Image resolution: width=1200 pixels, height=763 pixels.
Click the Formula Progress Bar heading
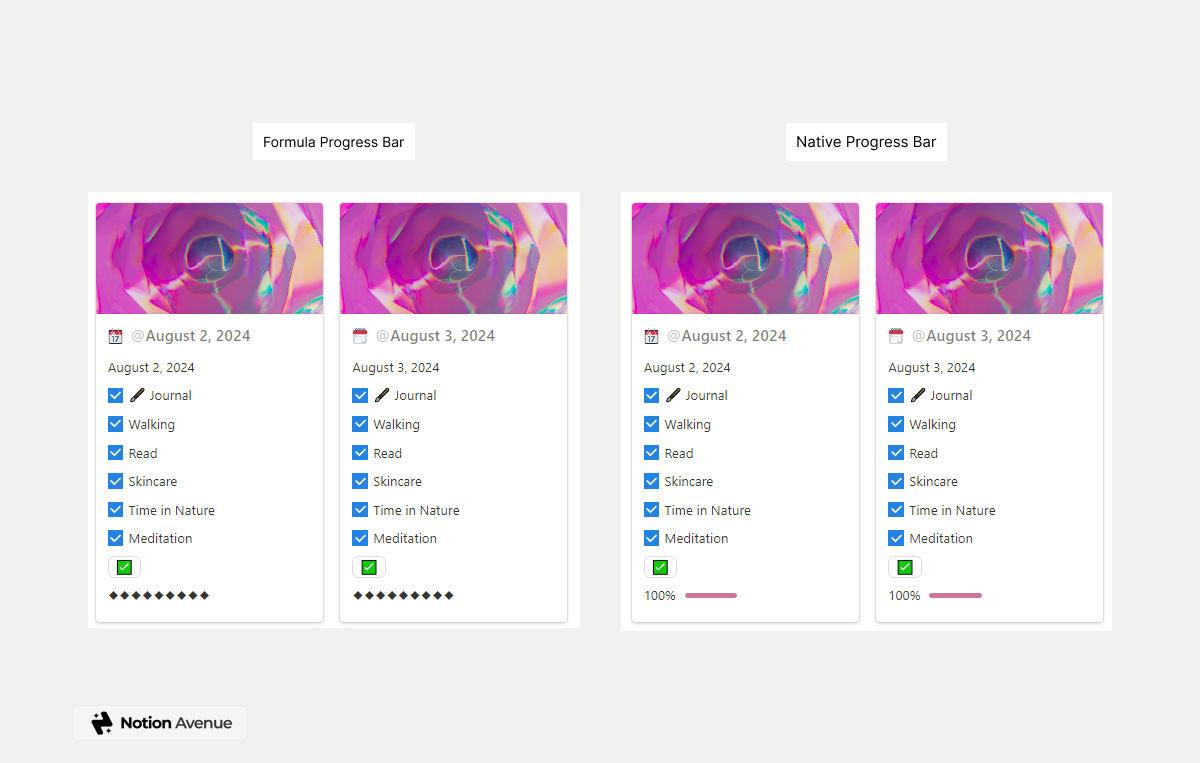(333, 141)
